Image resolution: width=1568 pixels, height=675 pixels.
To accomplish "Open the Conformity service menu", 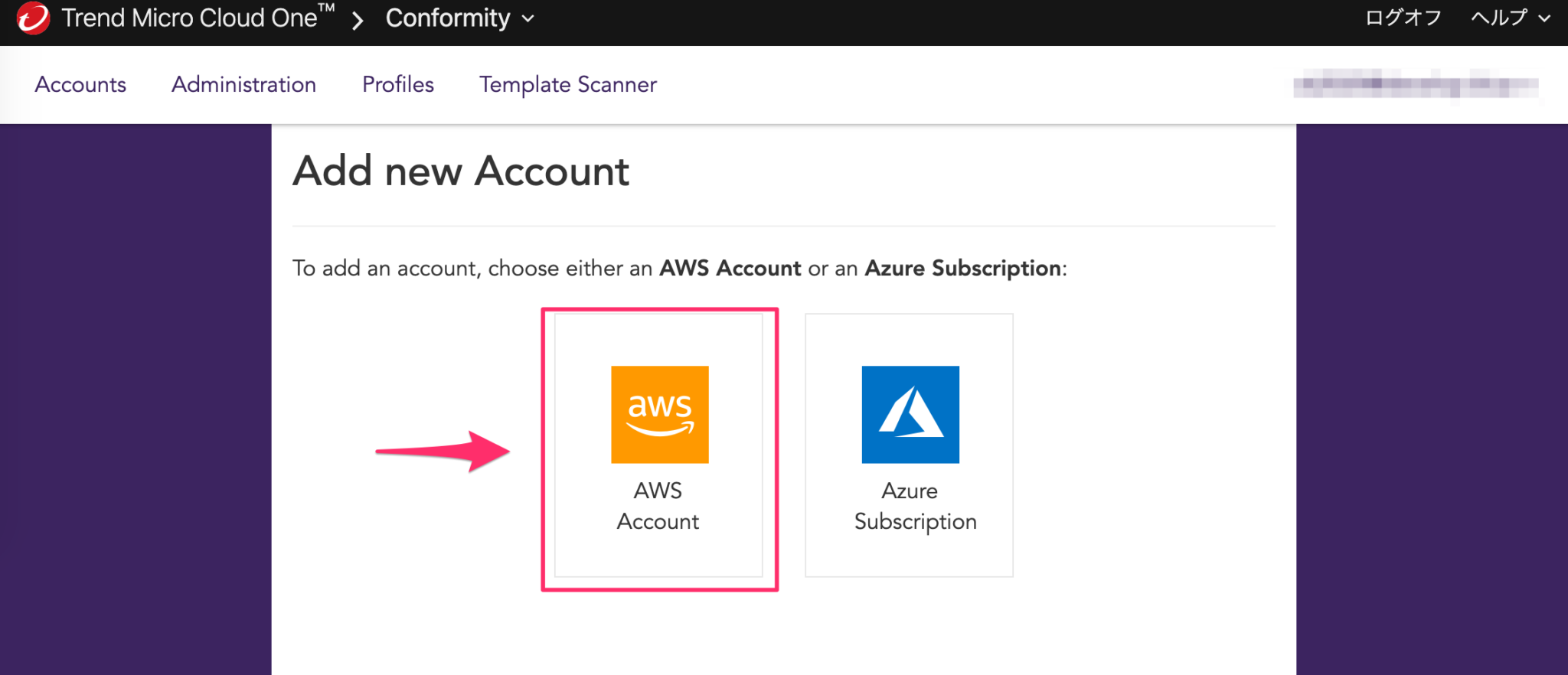I will point(448,18).
